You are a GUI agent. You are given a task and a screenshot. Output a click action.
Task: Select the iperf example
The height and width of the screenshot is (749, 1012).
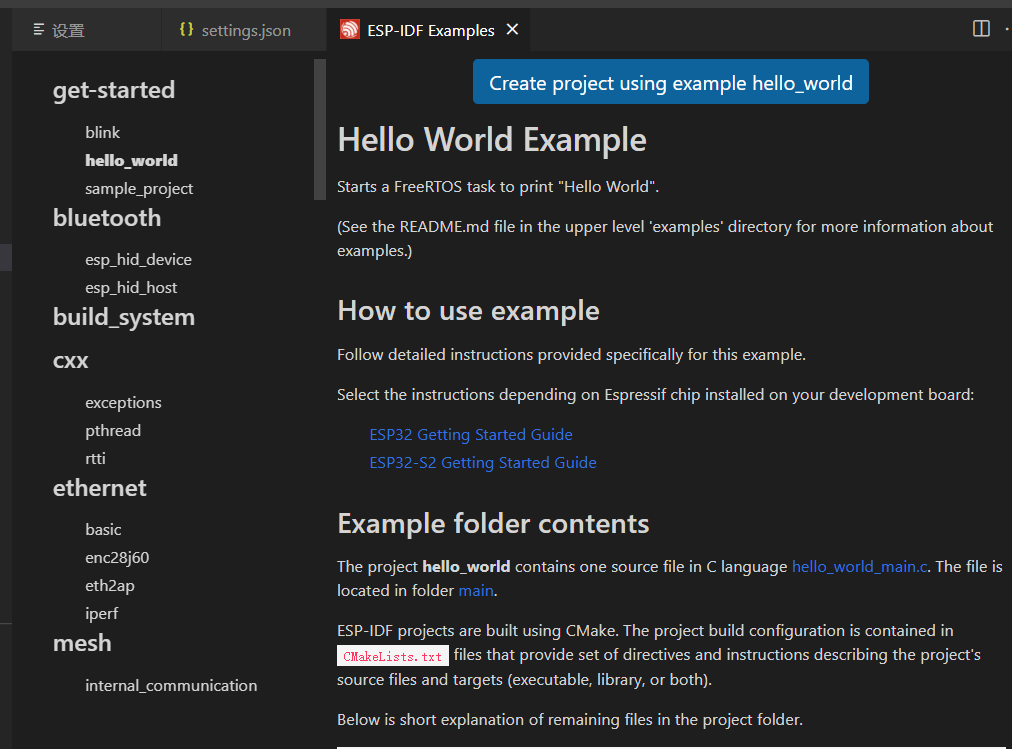pyautogui.click(x=101, y=614)
